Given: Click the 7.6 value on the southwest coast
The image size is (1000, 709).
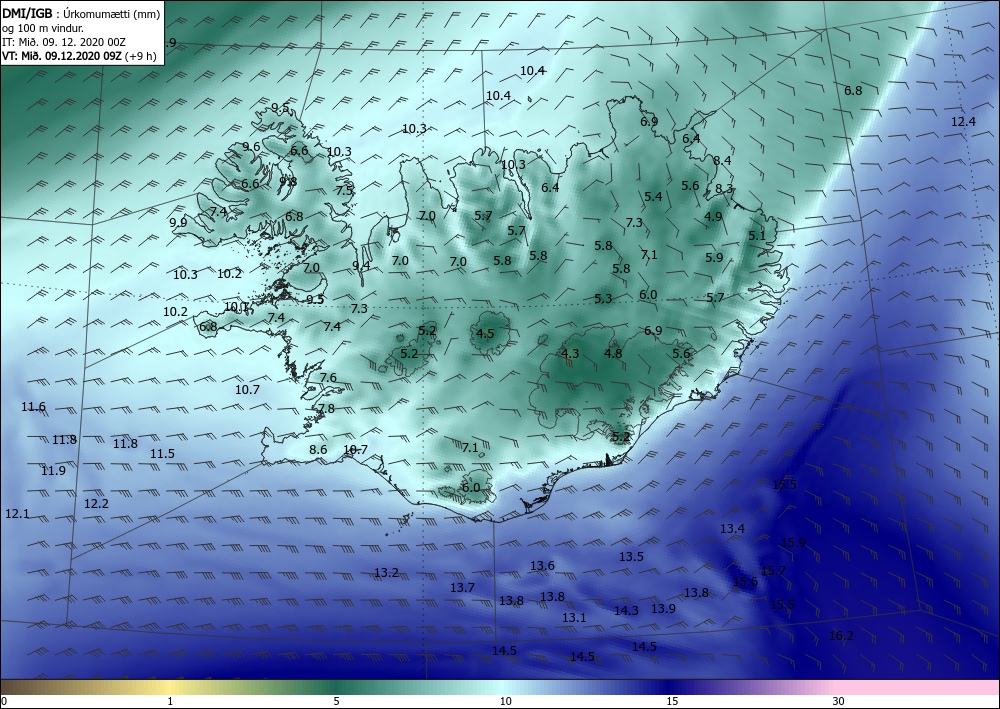Looking at the screenshot, I should point(328,377).
